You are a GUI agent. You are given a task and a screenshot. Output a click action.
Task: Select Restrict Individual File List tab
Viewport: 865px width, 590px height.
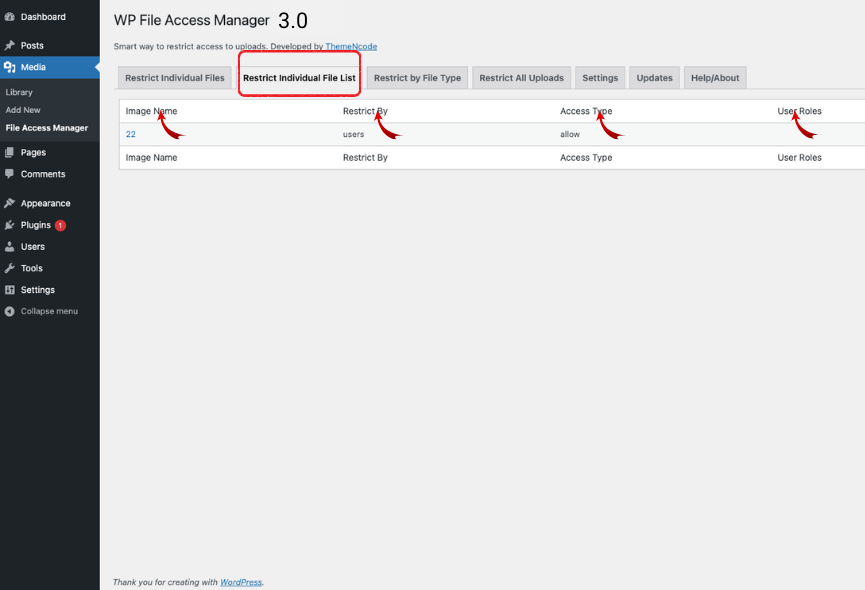(300, 78)
